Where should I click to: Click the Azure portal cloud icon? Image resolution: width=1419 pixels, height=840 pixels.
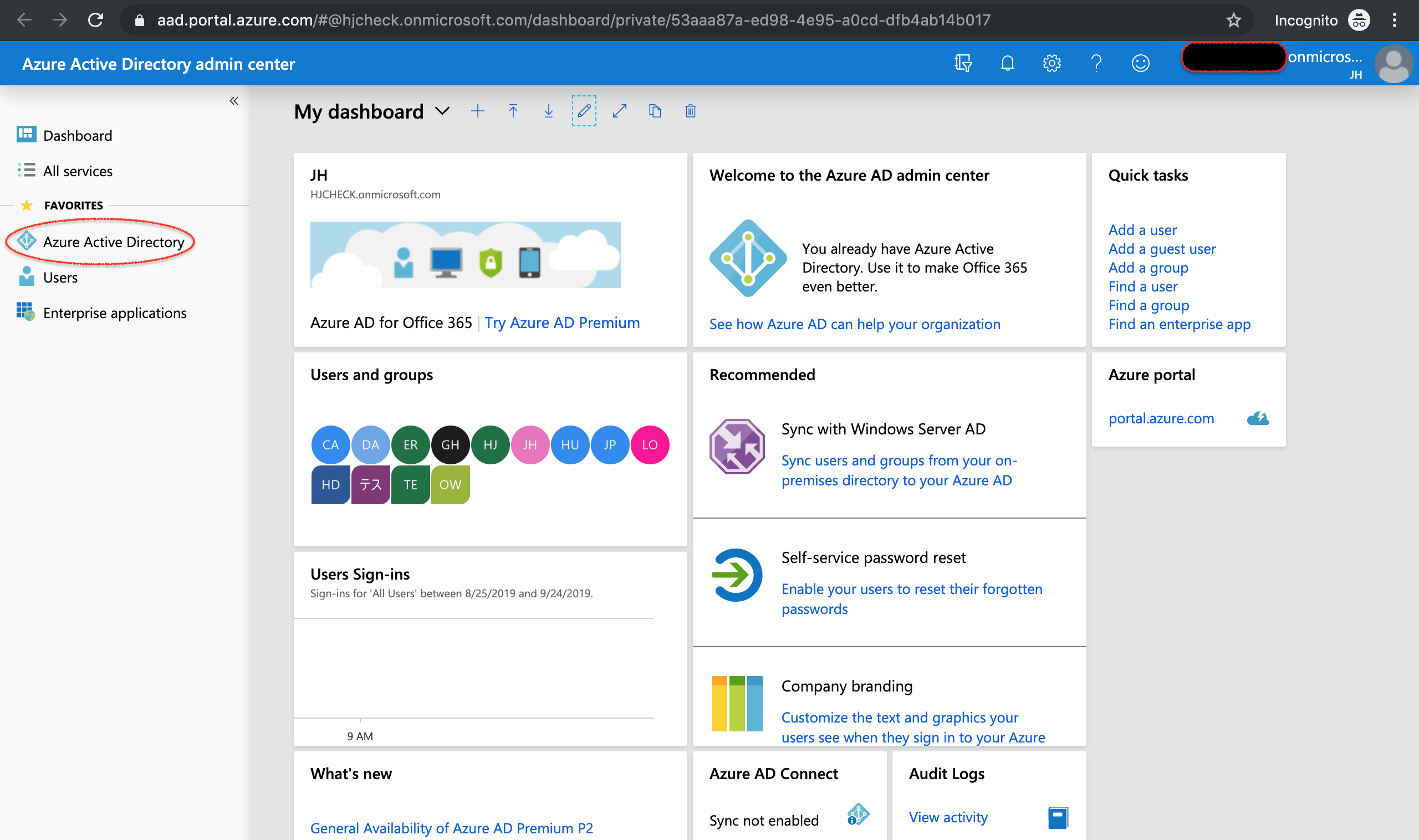[1258, 418]
